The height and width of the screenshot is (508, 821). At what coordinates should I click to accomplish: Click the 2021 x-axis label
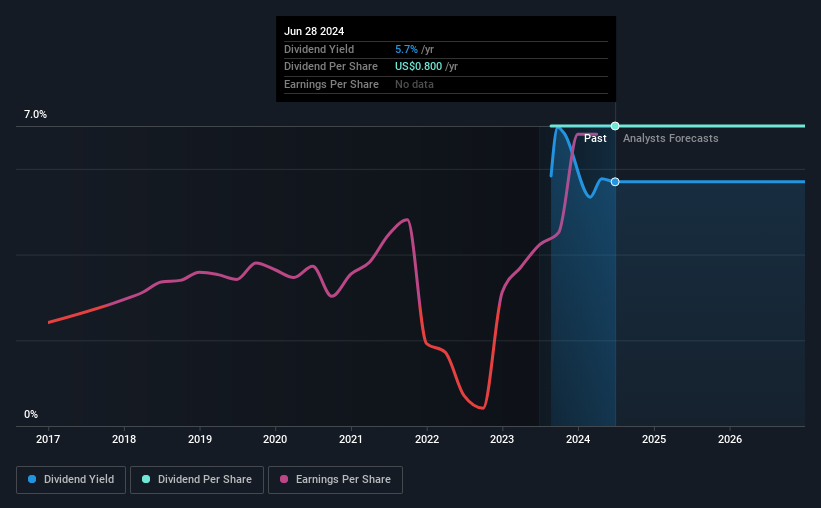(x=351, y=439)
